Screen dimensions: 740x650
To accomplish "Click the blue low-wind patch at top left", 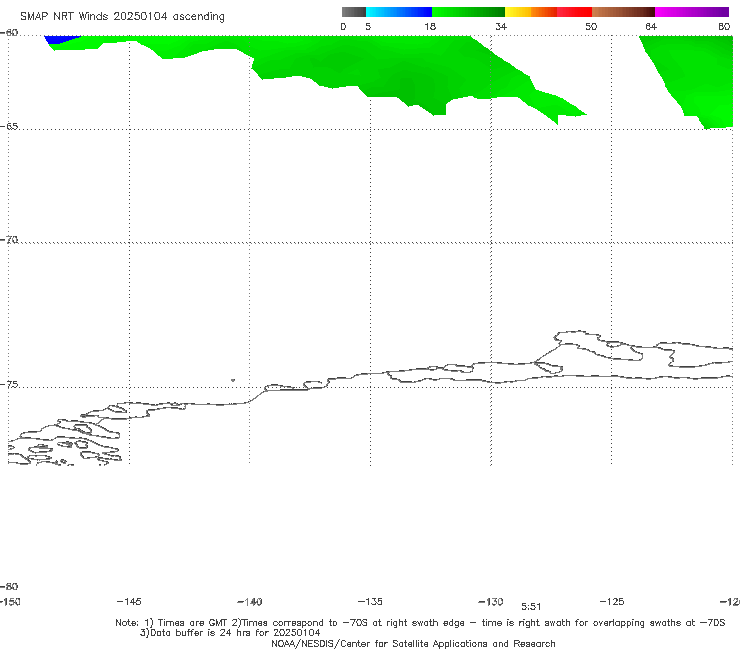I will point(59,39).
